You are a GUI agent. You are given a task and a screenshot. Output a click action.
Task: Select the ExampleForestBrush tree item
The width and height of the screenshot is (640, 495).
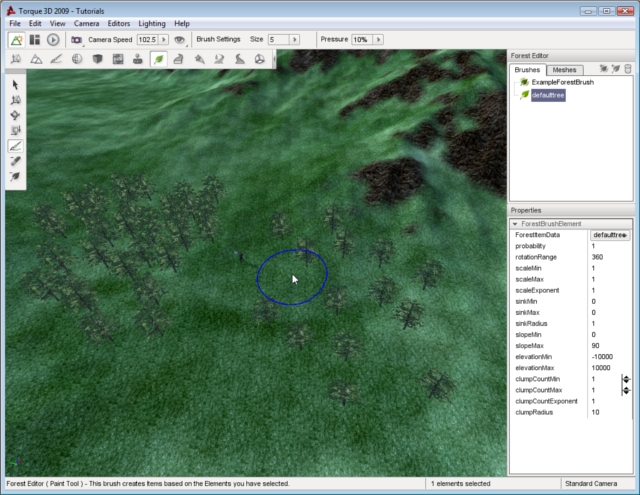point(562,82)
